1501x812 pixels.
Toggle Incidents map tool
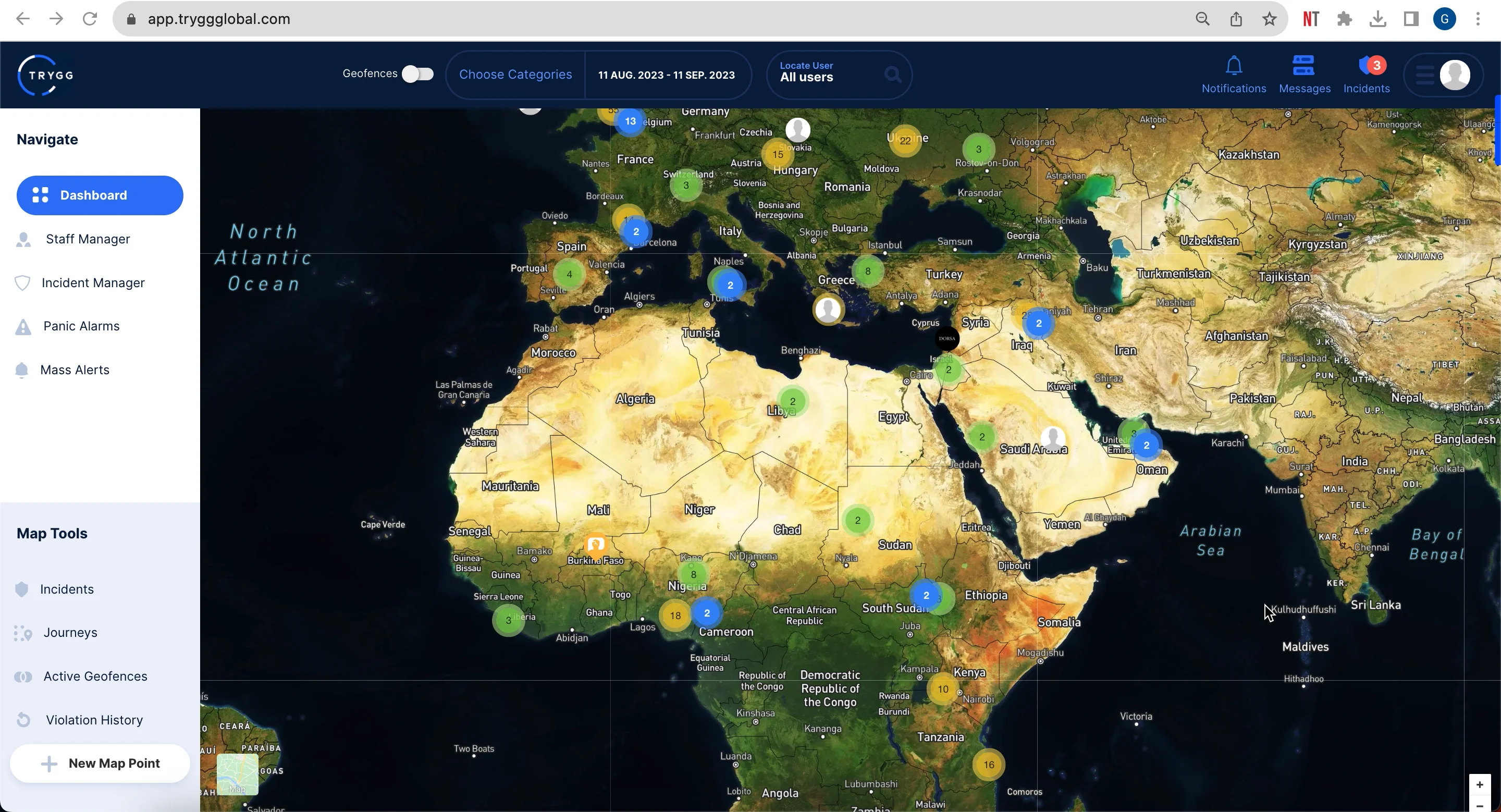coord(66,589)
